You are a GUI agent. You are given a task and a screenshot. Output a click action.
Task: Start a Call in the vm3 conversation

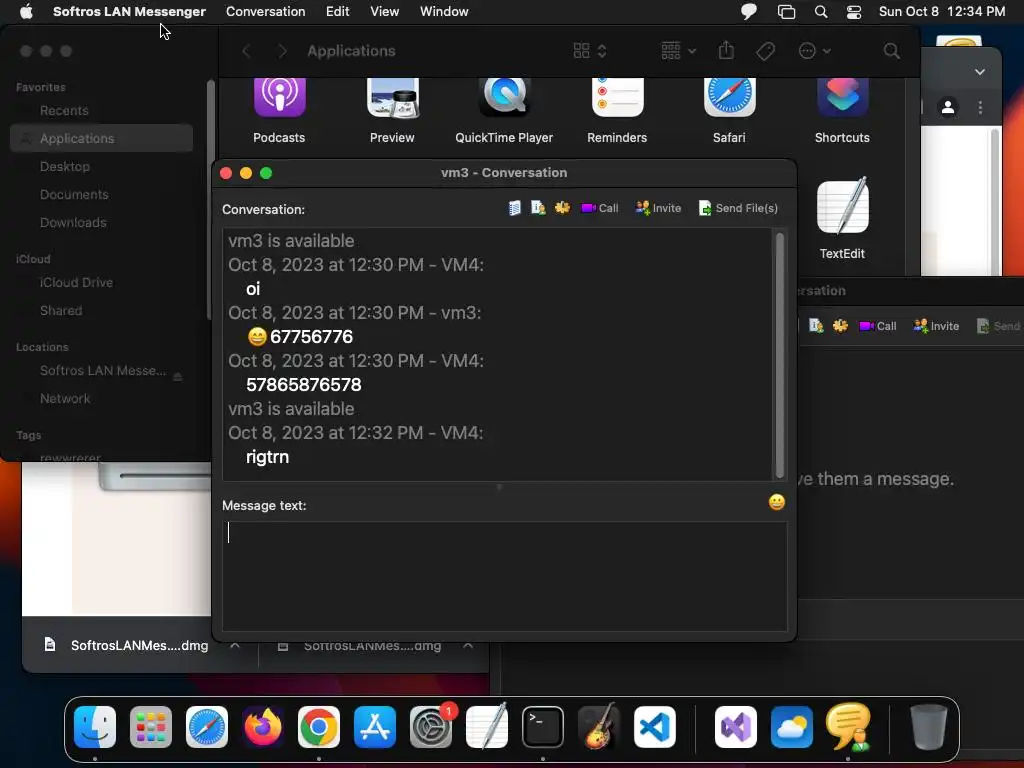(x=600, y=208)
